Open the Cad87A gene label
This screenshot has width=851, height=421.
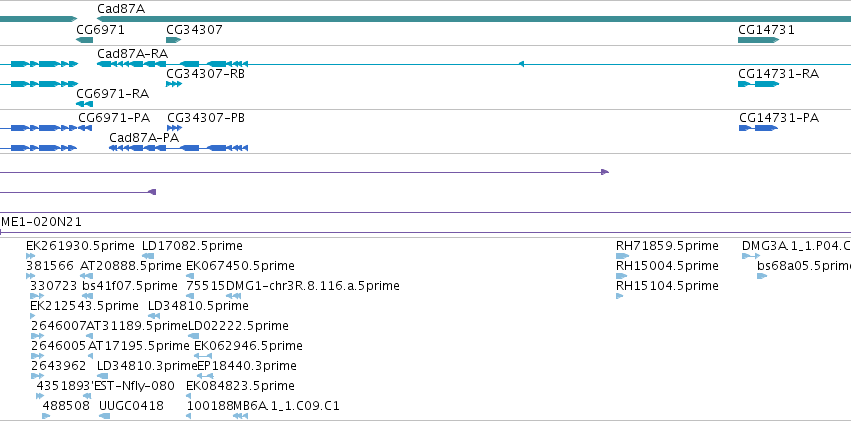coord(121,9)
